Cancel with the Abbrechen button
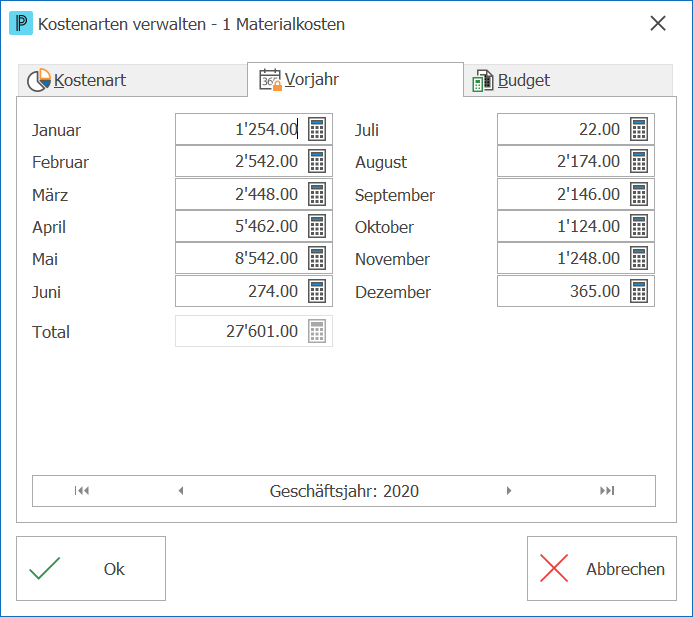The width and height of the screenshot is (693, 617). pos(602,568)
